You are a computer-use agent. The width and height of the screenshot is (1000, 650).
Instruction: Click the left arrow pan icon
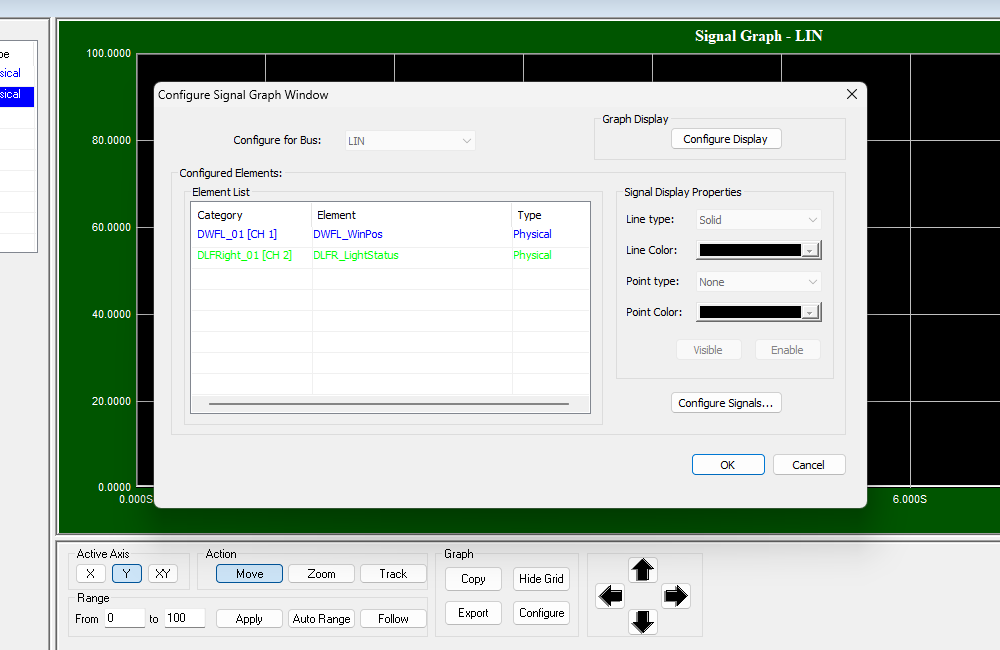tap(610, 596)
